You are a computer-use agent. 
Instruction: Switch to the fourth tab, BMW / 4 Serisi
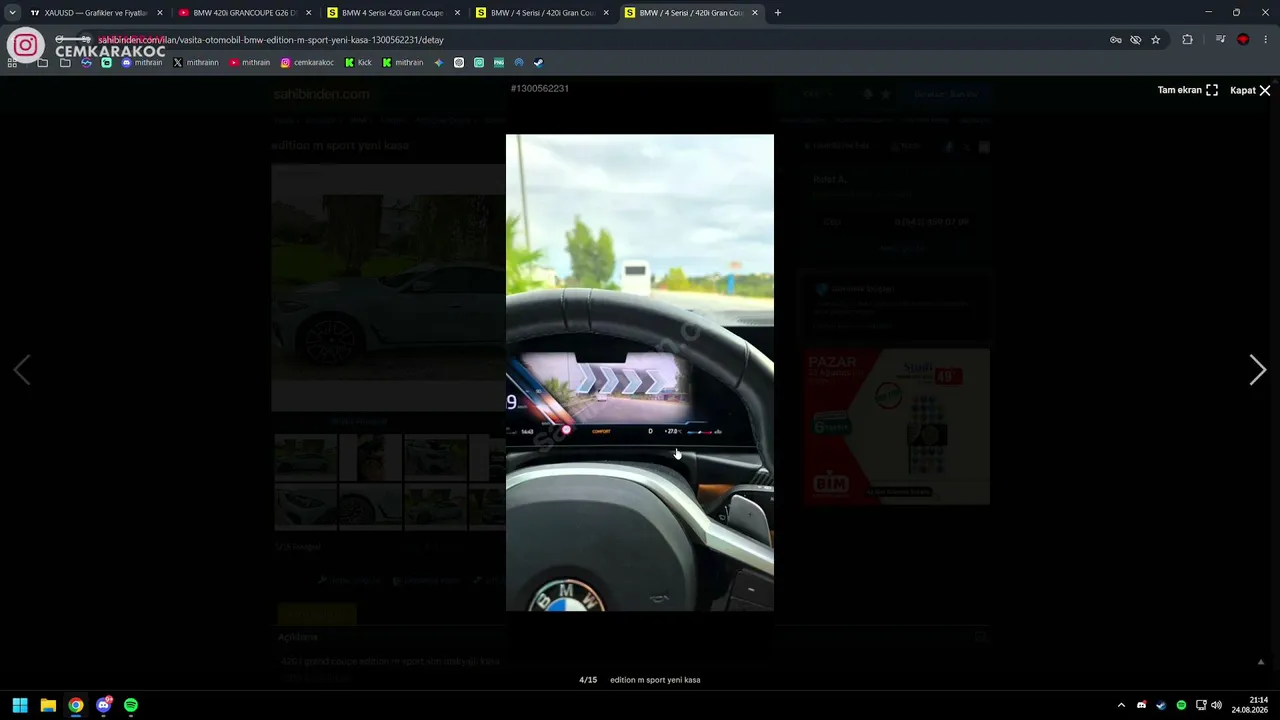tap(543, 13)
